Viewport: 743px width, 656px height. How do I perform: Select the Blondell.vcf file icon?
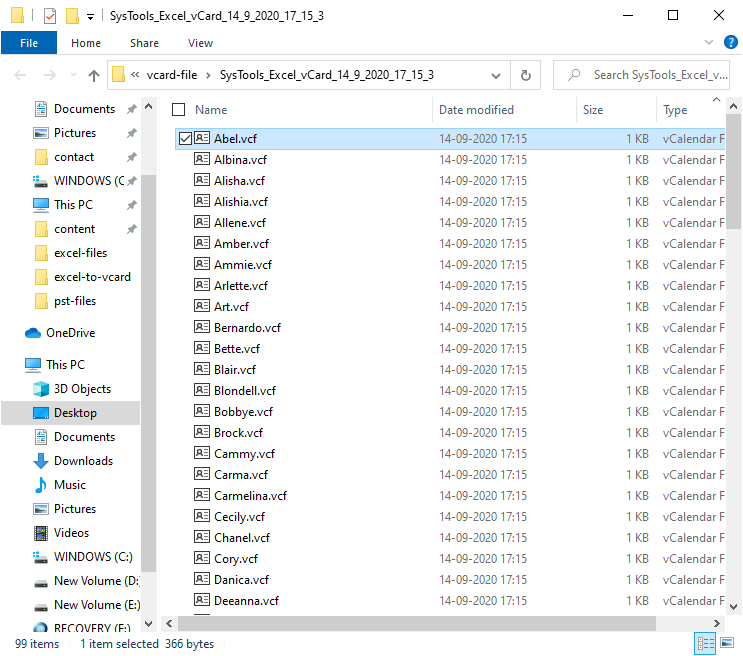click(202, 390)
